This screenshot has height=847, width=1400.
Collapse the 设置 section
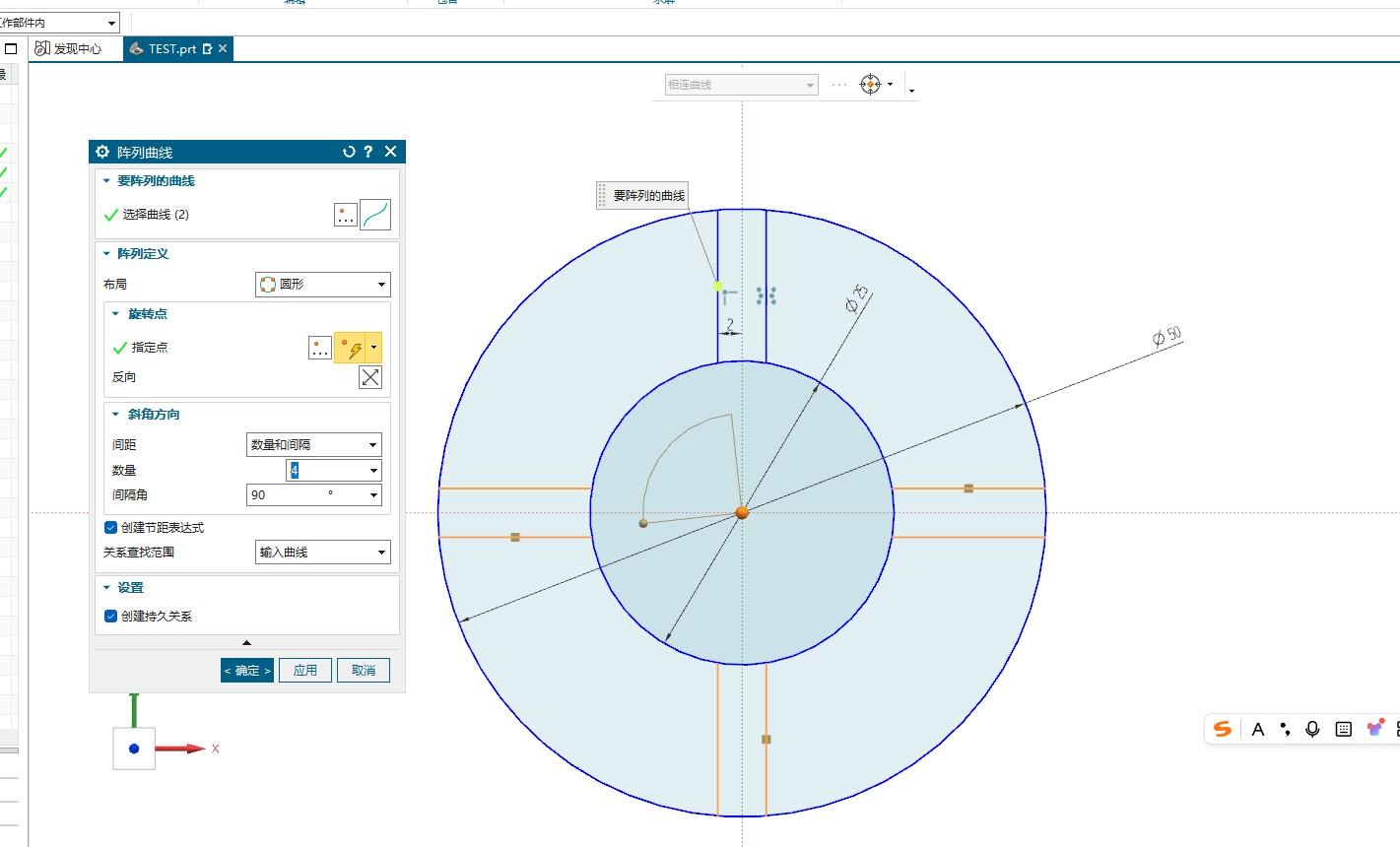(106, 588)
